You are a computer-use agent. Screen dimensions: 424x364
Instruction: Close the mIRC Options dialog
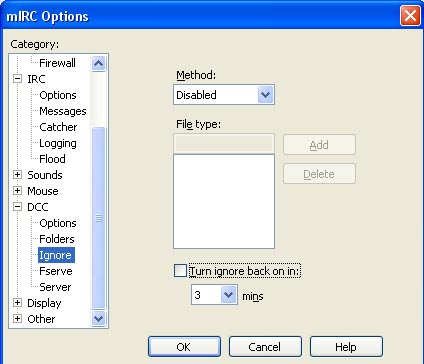tap(410, 16)
